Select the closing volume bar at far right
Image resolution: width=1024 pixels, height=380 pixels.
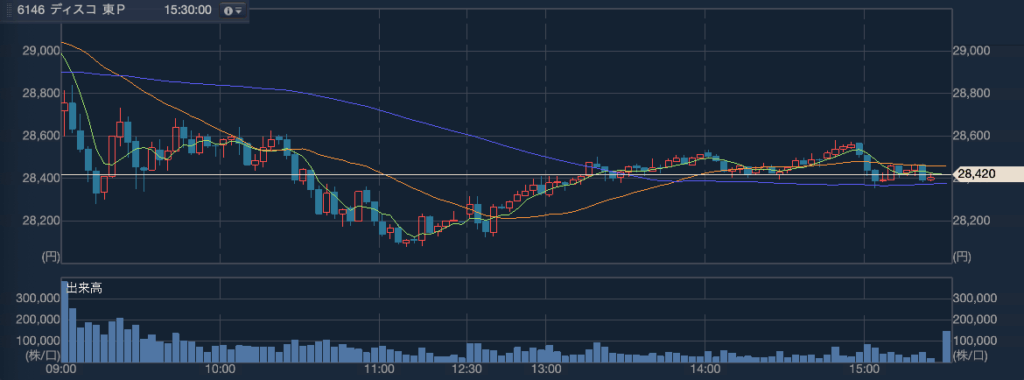tap(946, 347)
